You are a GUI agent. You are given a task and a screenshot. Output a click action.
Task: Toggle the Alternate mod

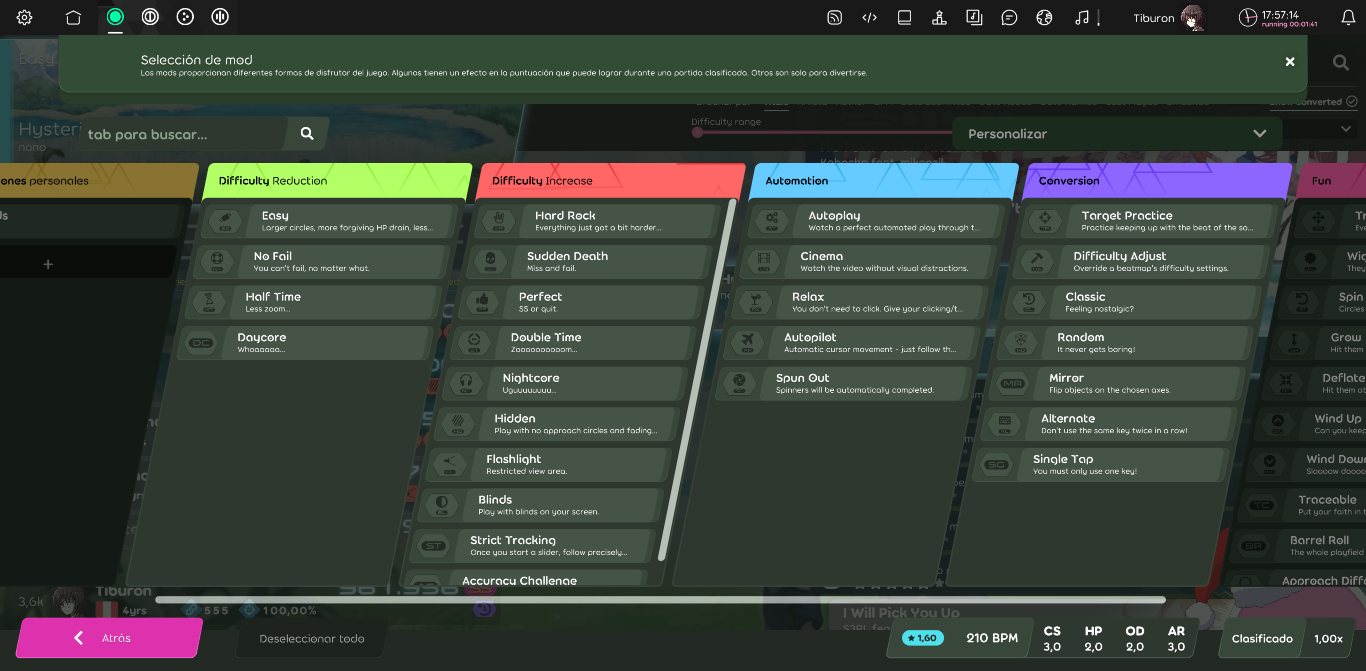coord(1111,424)
